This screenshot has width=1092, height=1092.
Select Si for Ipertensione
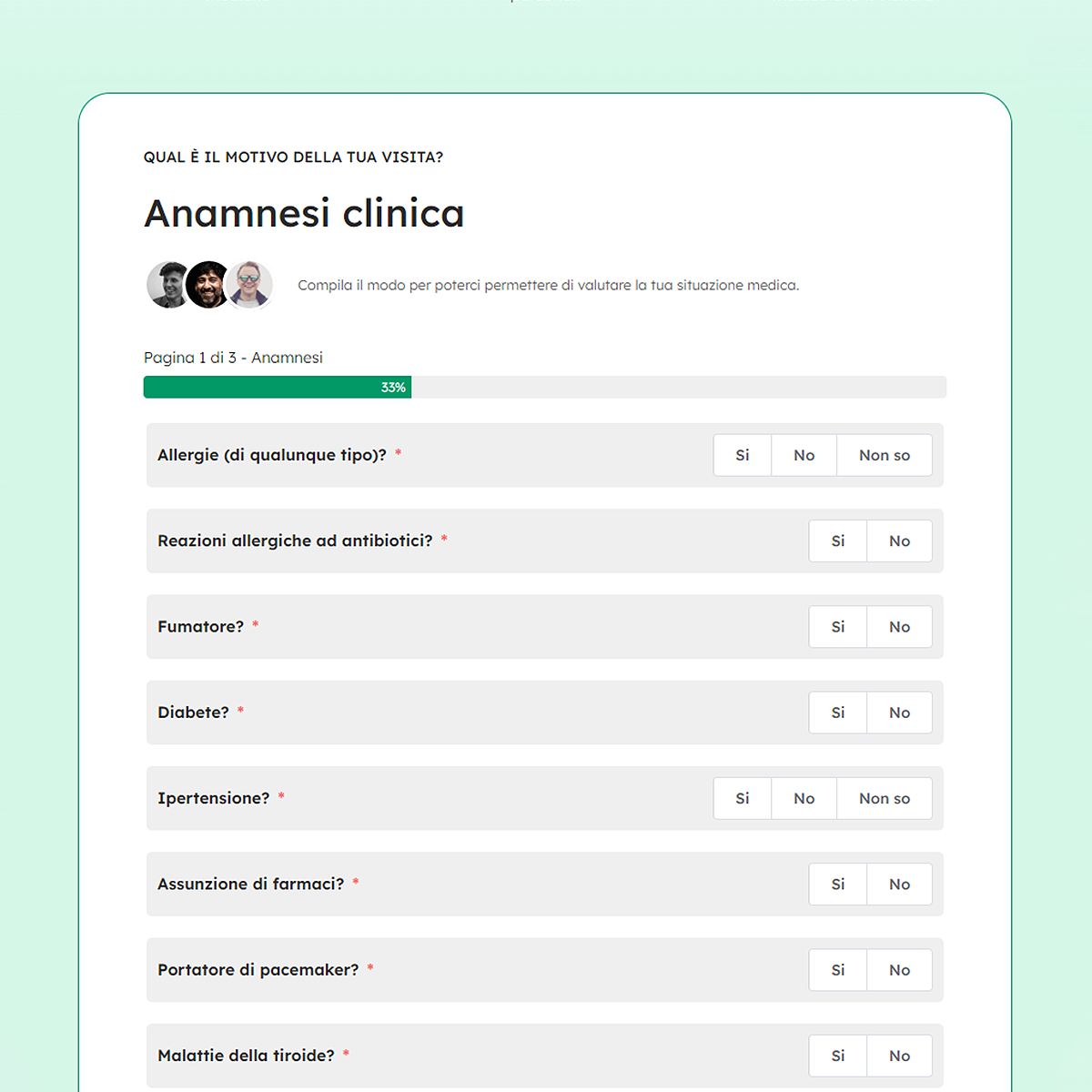(x=743, y=798)
